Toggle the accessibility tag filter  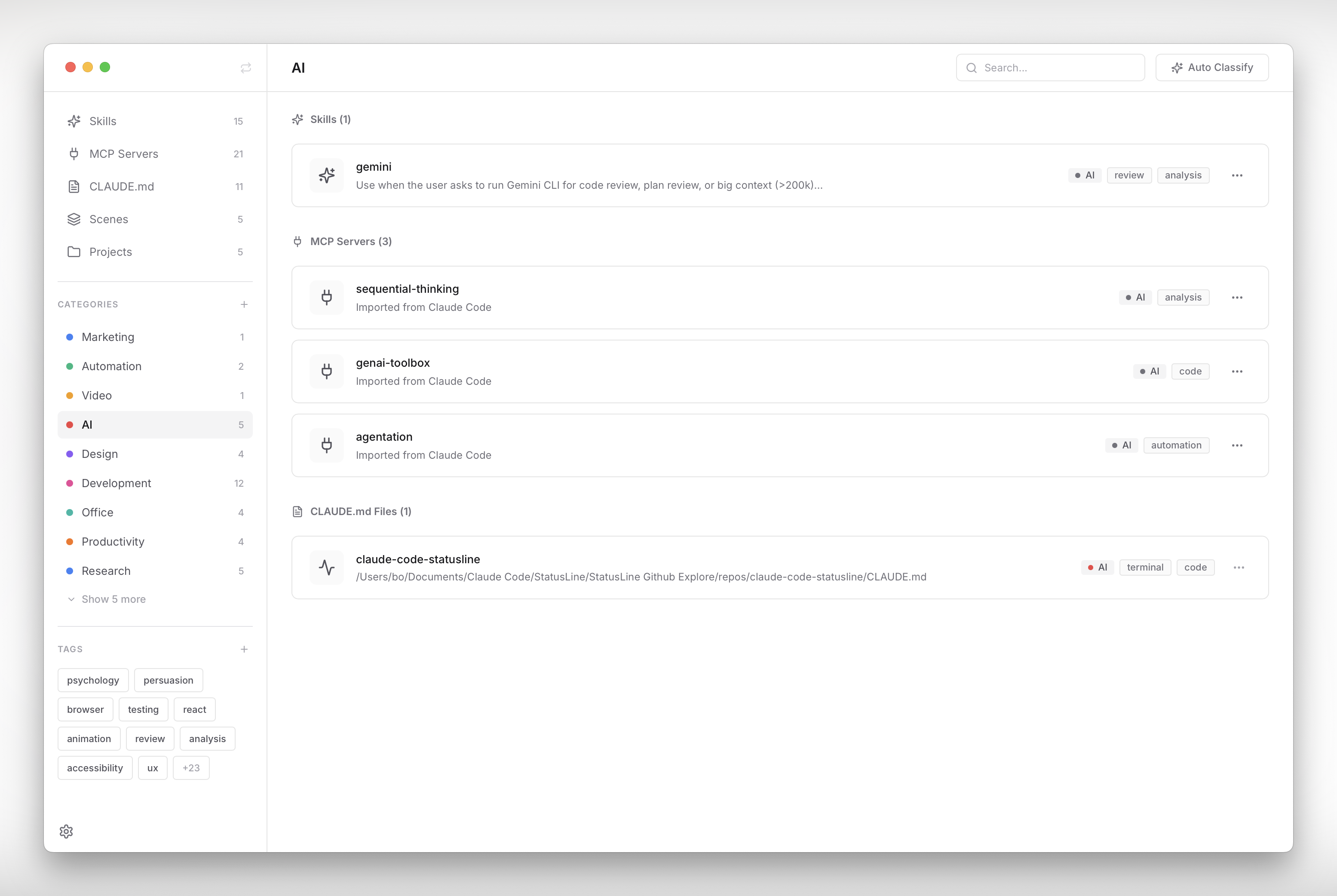pyautogui.click(x=95, y=768)
